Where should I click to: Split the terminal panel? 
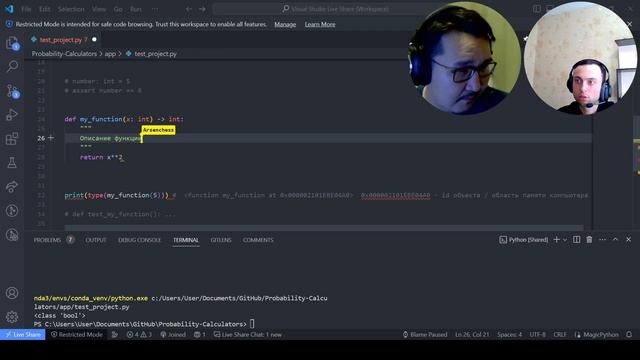pyautogui.click(x=576, y=240)
